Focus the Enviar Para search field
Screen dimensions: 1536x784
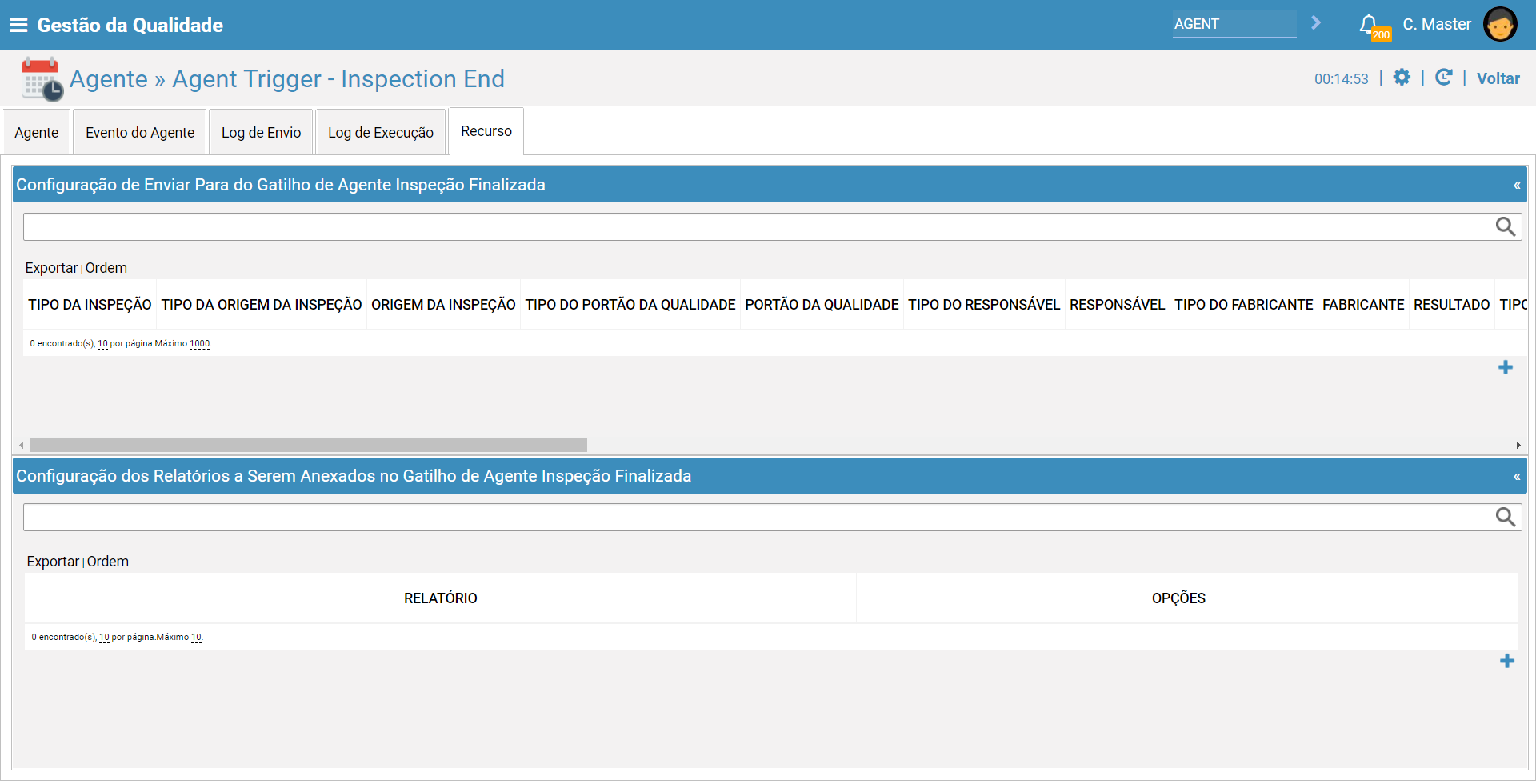pyautogui.click(x=758, y=226)
